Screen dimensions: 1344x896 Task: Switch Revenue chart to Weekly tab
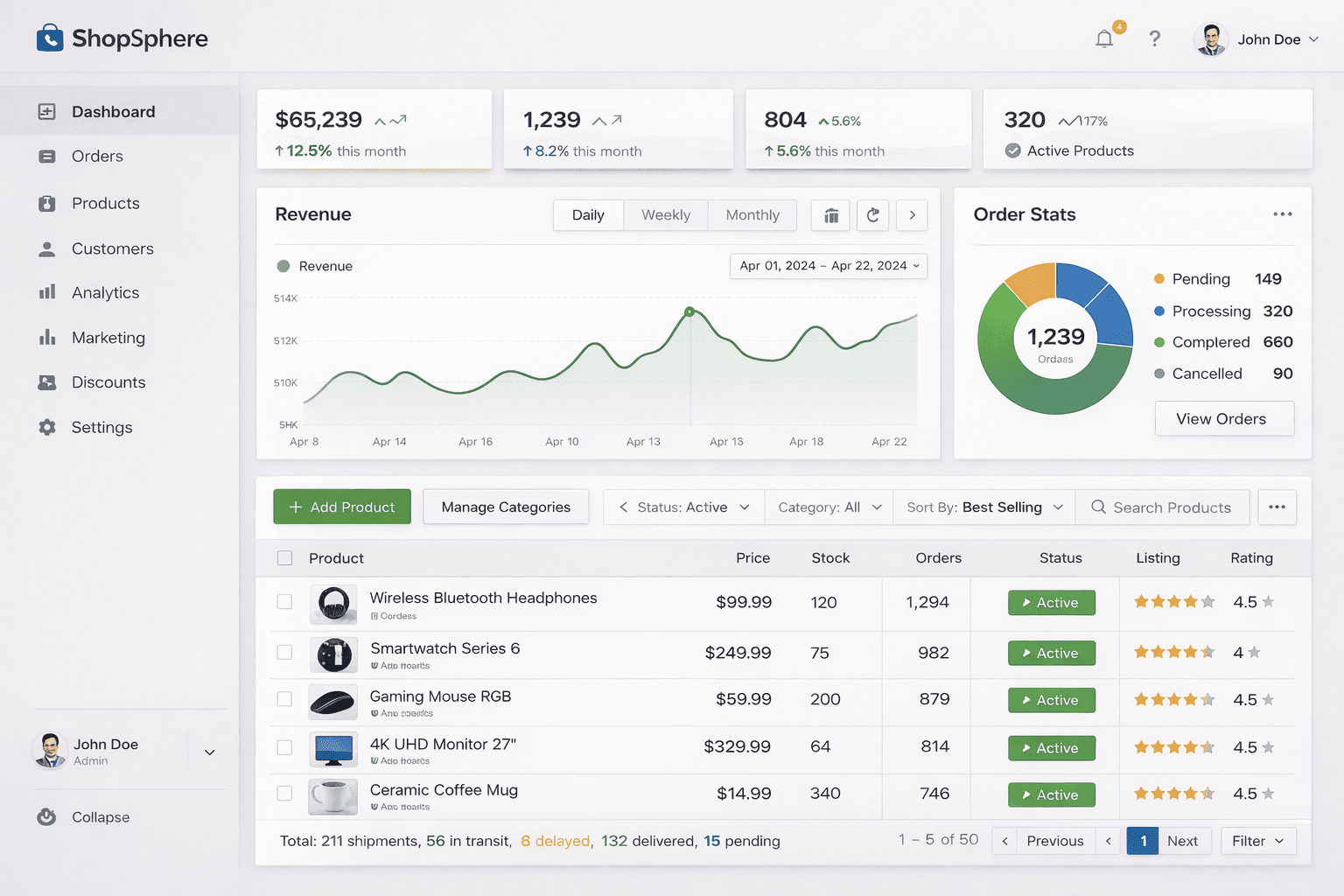click(x=665, y=215)
